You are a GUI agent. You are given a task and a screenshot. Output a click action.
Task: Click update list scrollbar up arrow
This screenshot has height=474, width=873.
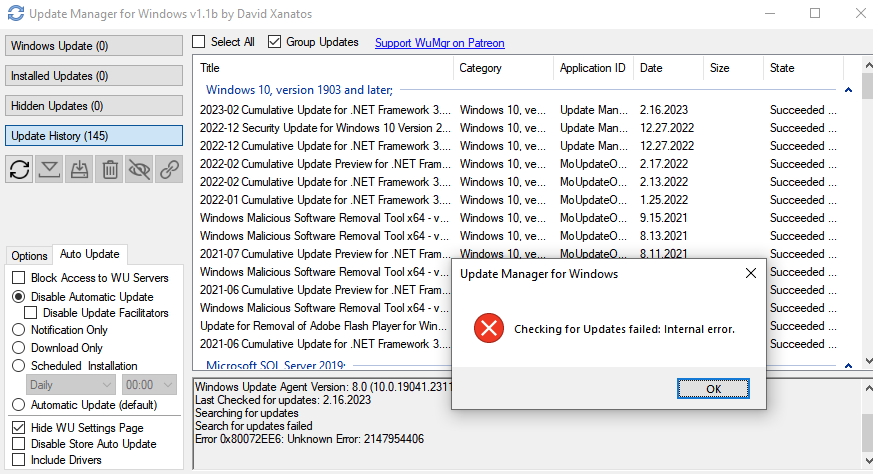click(868, 65)
